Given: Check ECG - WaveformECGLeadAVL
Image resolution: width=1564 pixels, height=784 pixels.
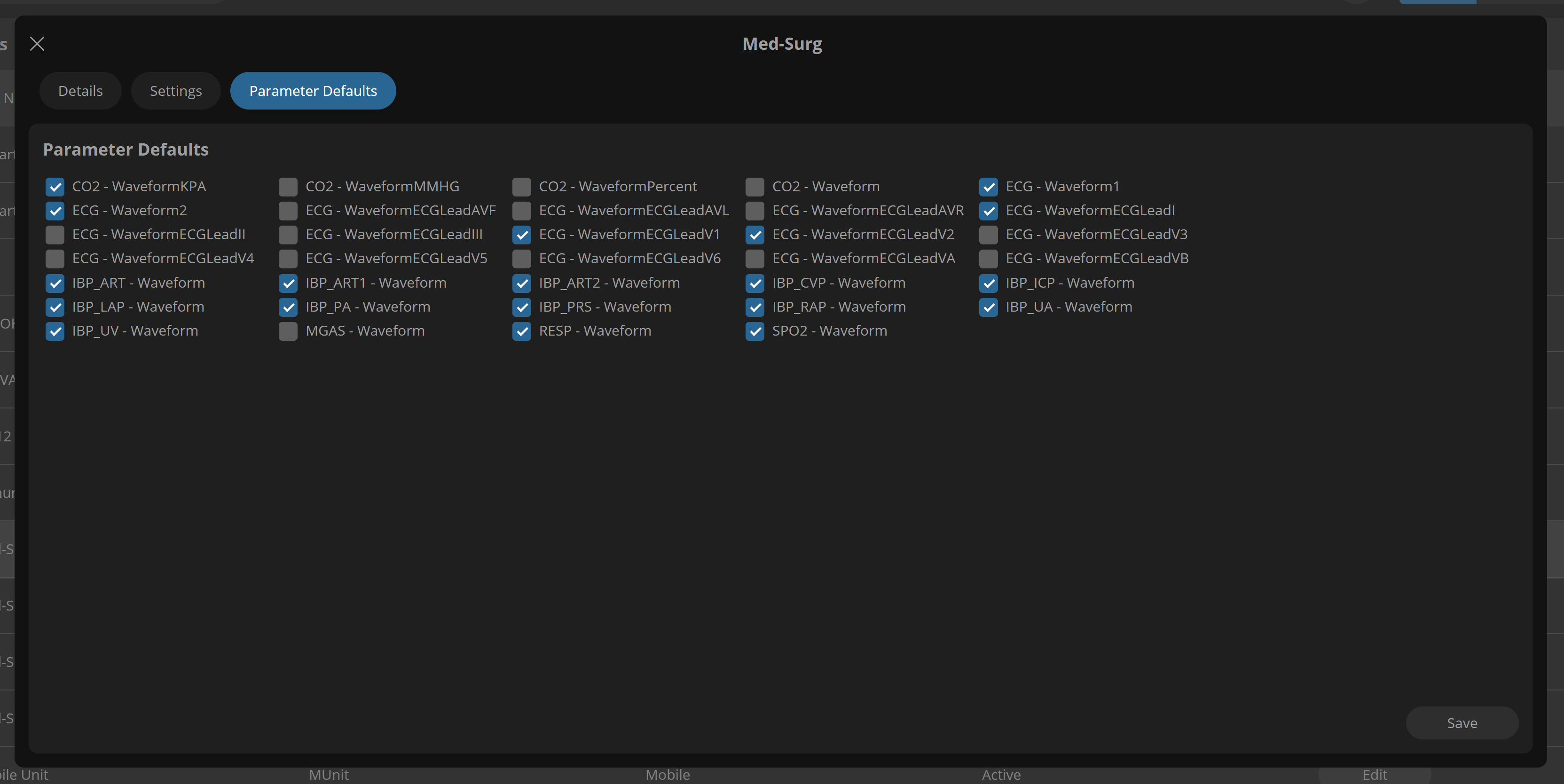Looking at the screenshot, I should (x=521, y=211).
